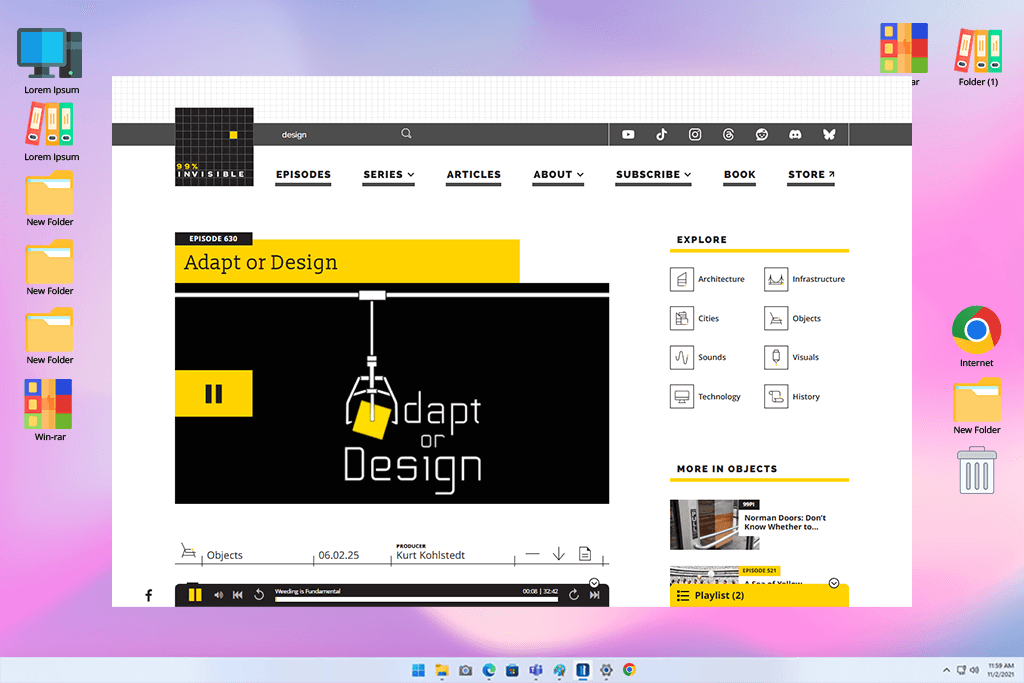1024x683 pixels.
Task: Open the Reddit social icon
Action: 761,135
